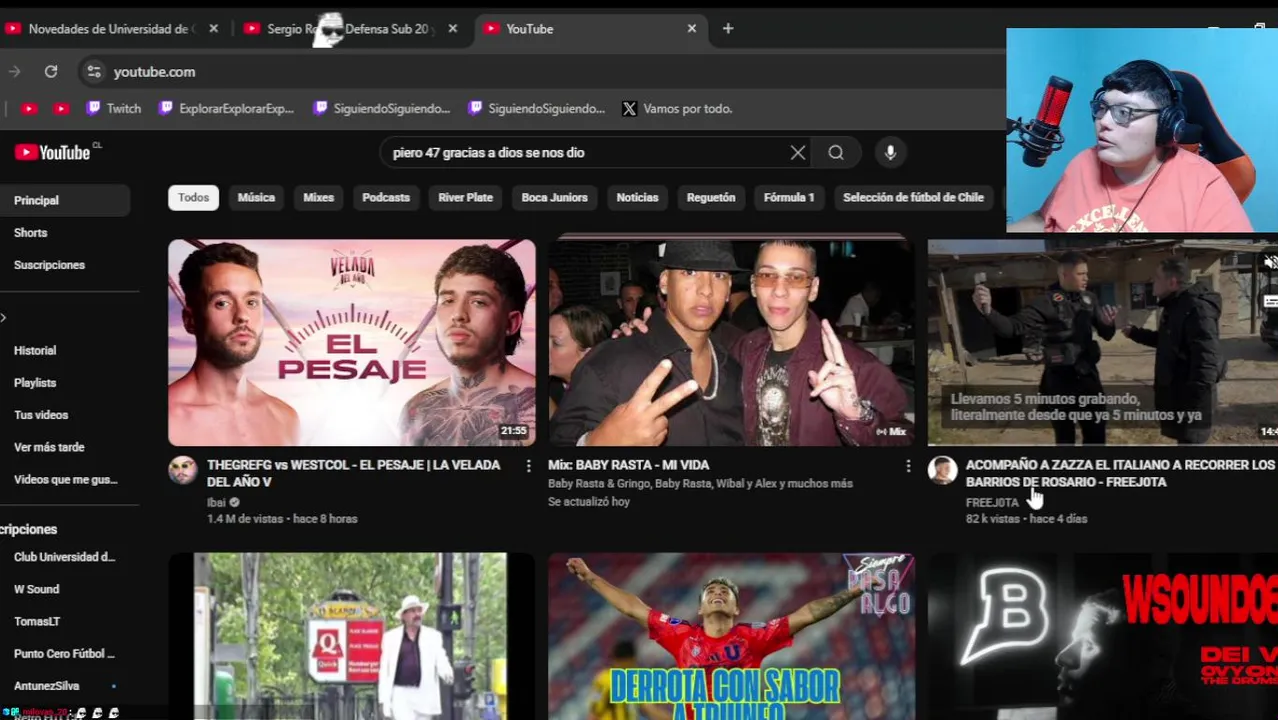This screenshot has height=720, width=1278.
Task: Switch to Sergio Defensa Sub 20 tab
Action: click(x=352, y=29)
